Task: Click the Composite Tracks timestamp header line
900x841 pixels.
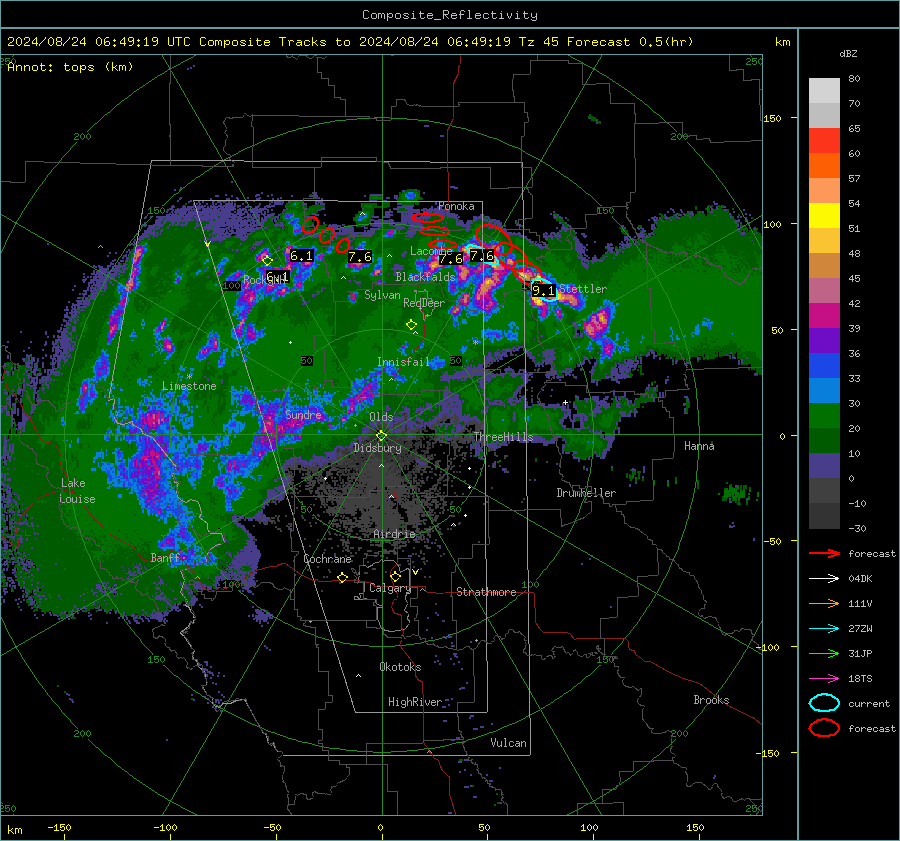Action: pos(350,42)
